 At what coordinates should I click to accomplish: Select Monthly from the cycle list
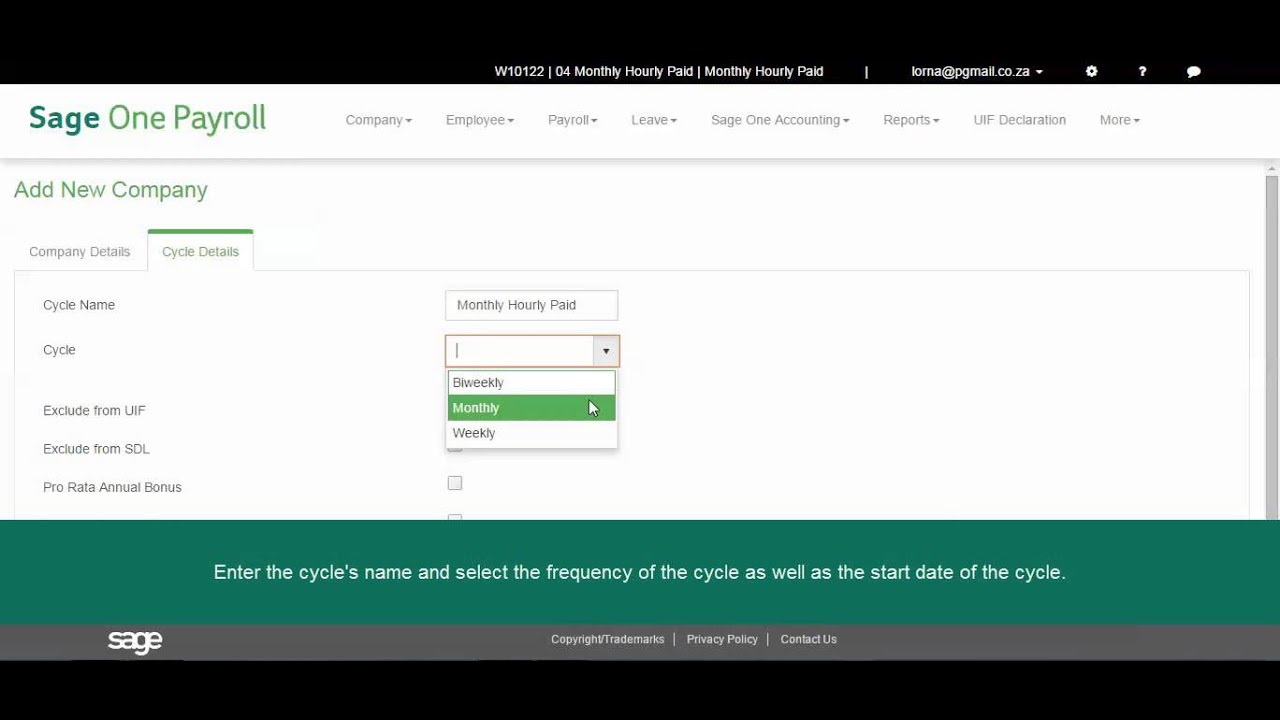point(531,408)
